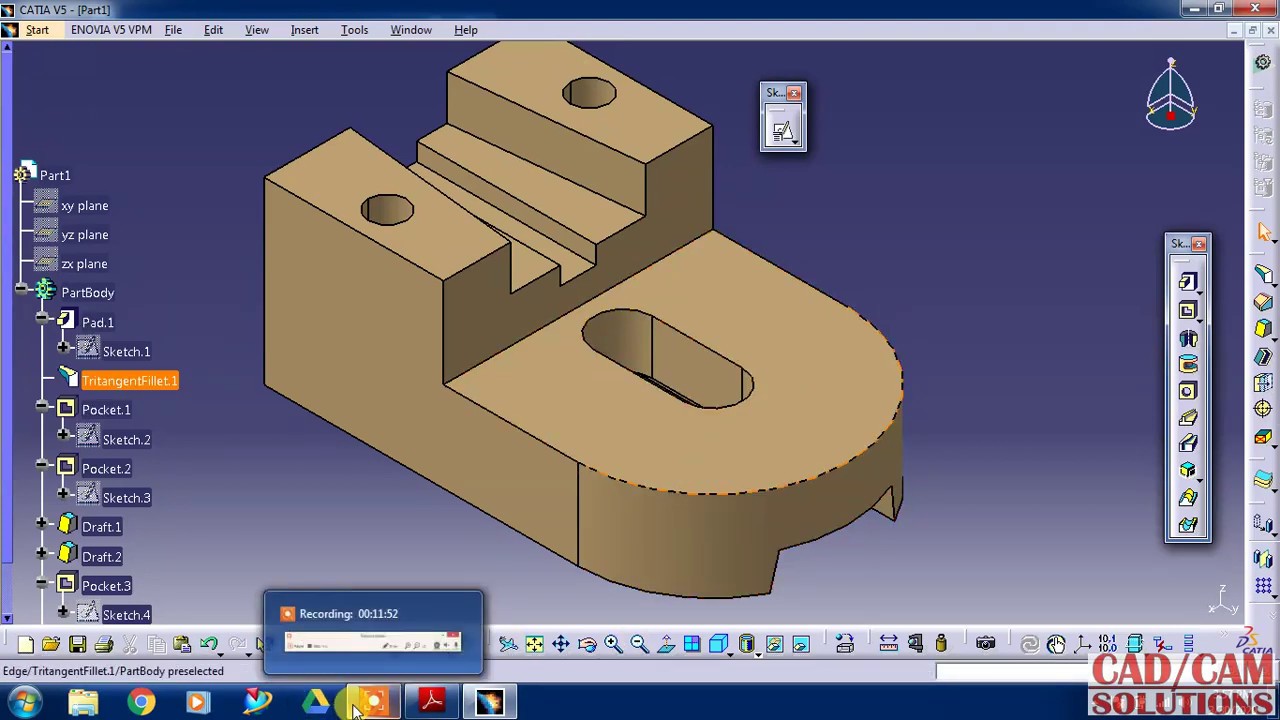Open the Start menu in CATIA
Screen dimensions: 1280x720
(x=37, y=30)
